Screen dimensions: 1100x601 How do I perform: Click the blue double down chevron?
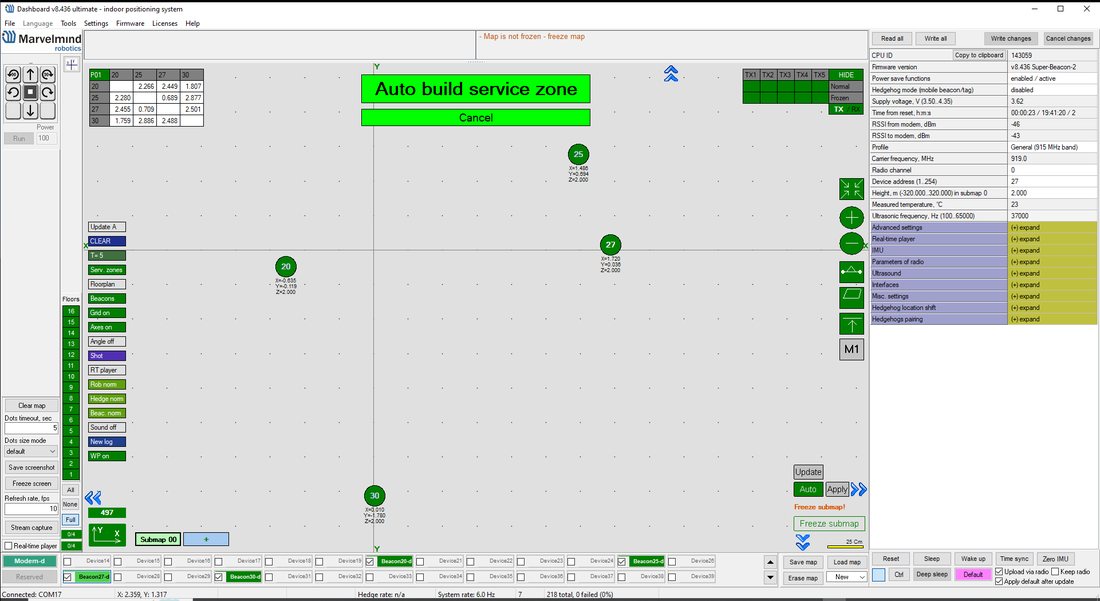coord(803,542)
